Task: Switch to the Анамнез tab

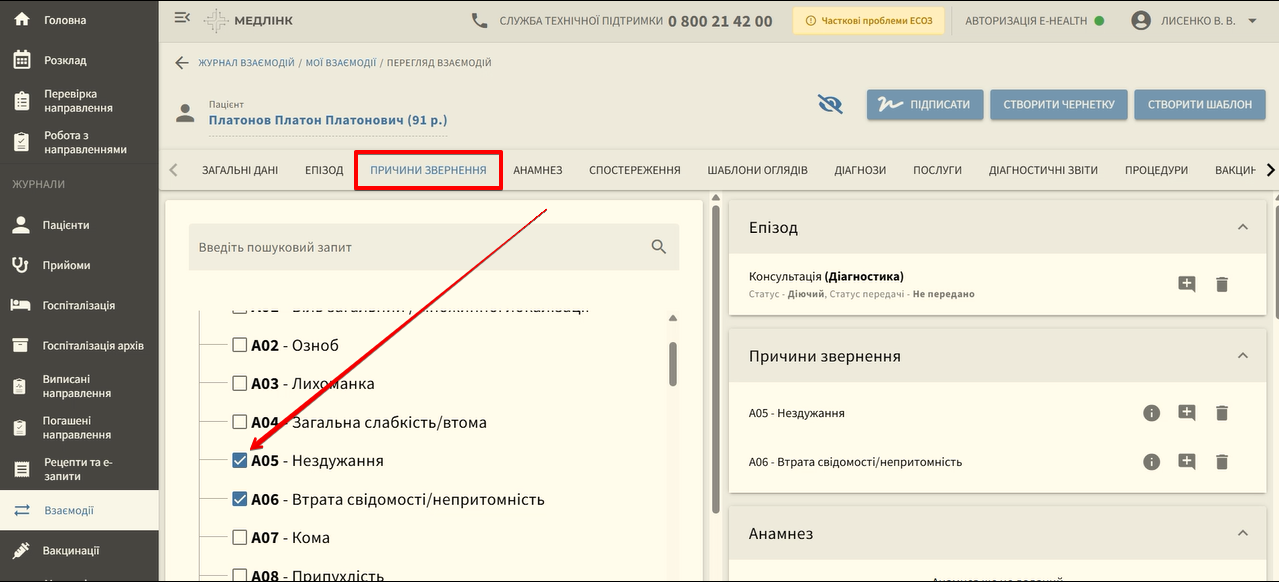Action: click(538, 170)
